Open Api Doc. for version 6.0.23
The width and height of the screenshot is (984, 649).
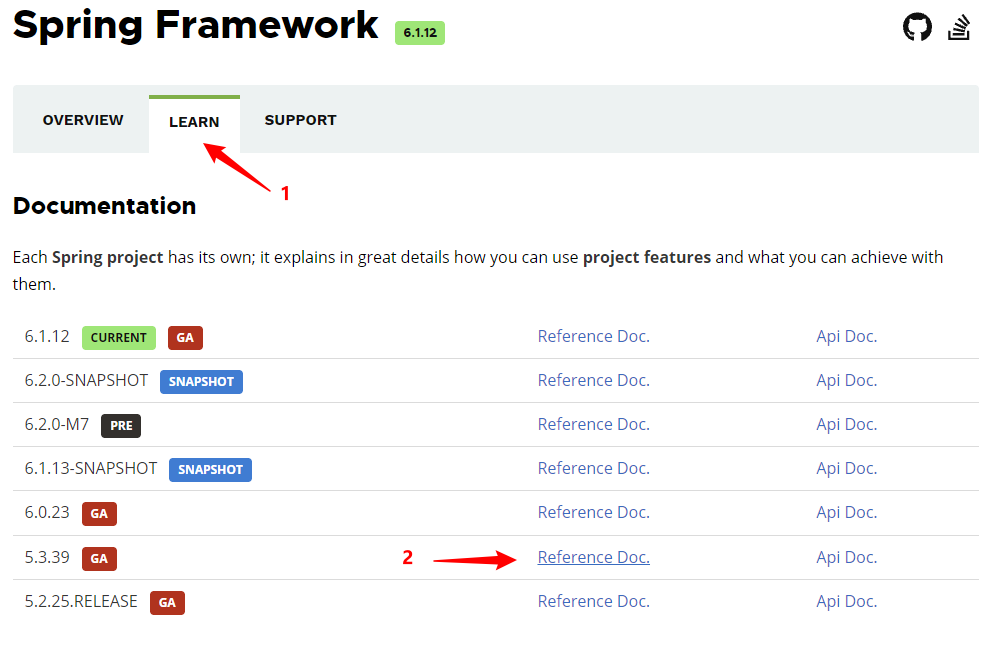click(847, 512)
